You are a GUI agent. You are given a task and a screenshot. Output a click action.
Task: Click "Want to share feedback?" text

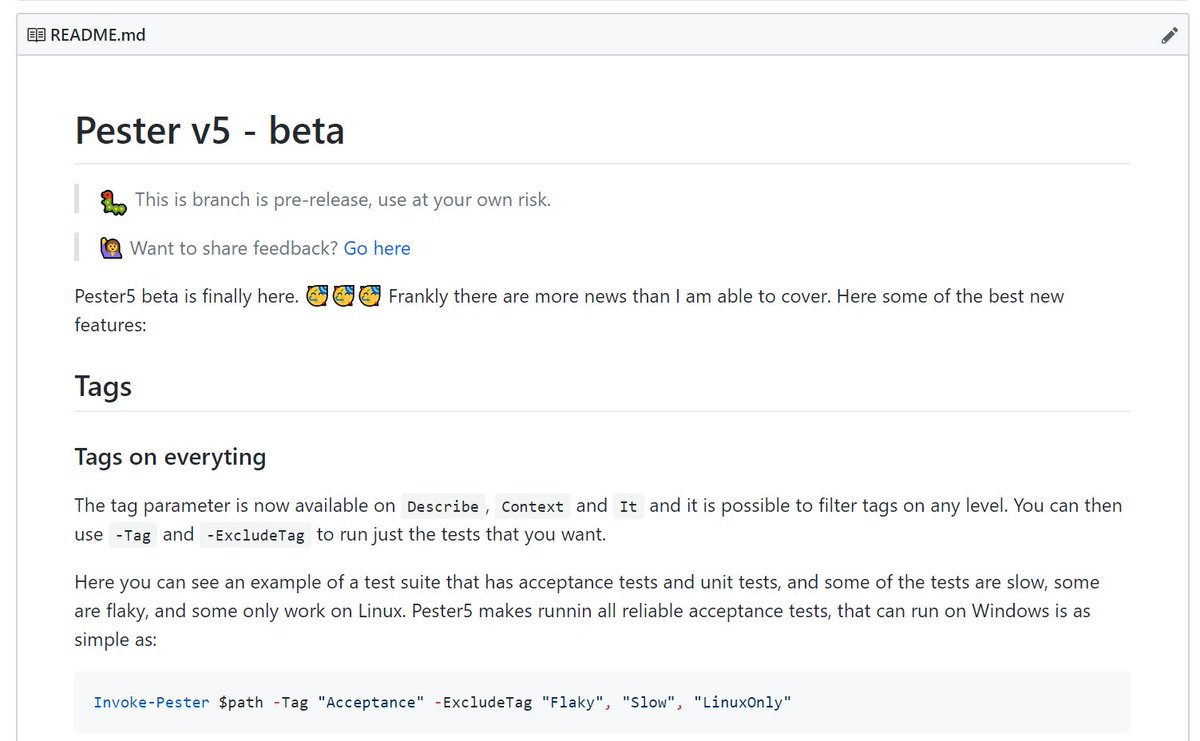coord(234,248)
